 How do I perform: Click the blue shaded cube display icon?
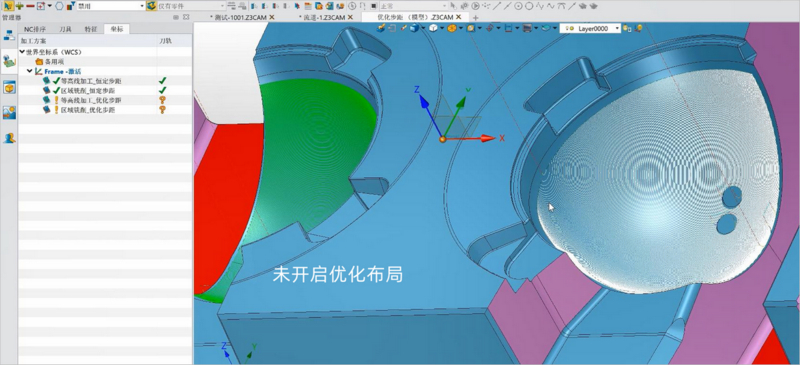tap(415, 29)
